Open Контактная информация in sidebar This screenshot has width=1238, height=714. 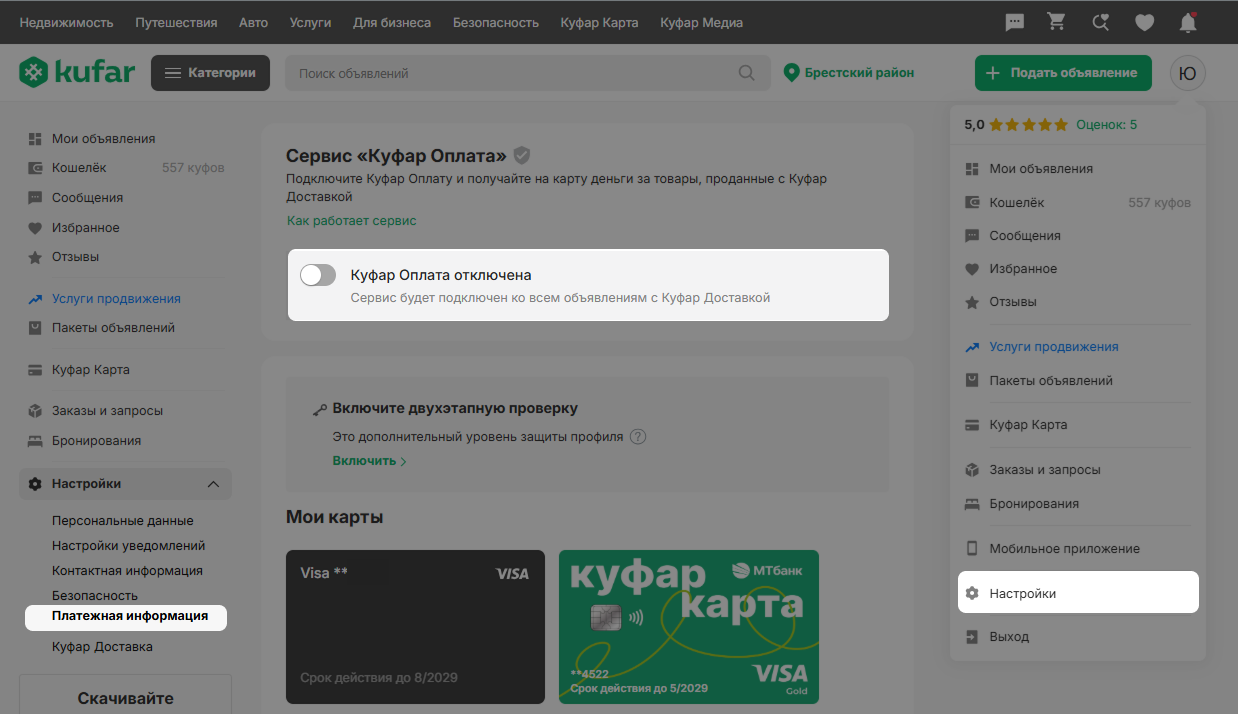click(x=127, y=571)
